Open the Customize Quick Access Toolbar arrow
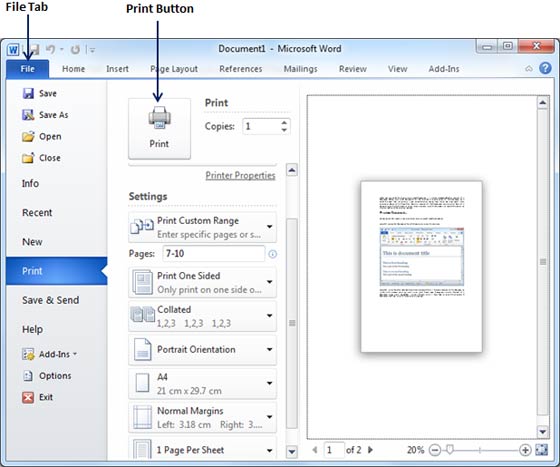560x467 pixels. 92,50
